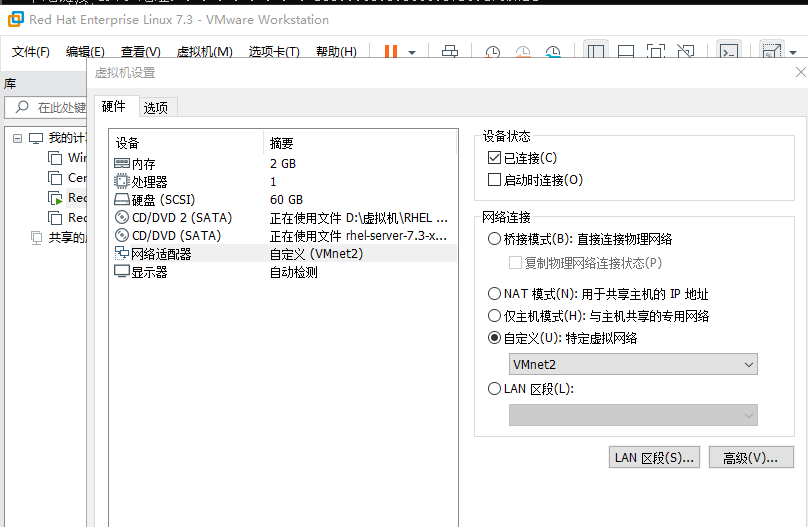Open the 文件(F) menu

[x=31, y=52]
